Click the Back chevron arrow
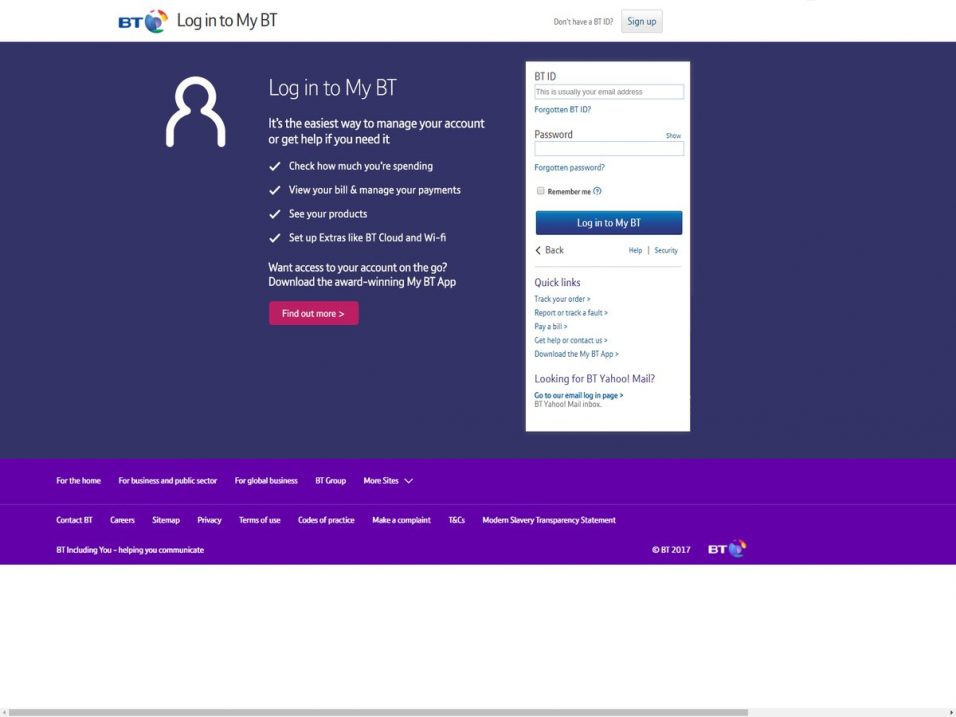Viewport: 956px width, 717px height. click(538, 250)
